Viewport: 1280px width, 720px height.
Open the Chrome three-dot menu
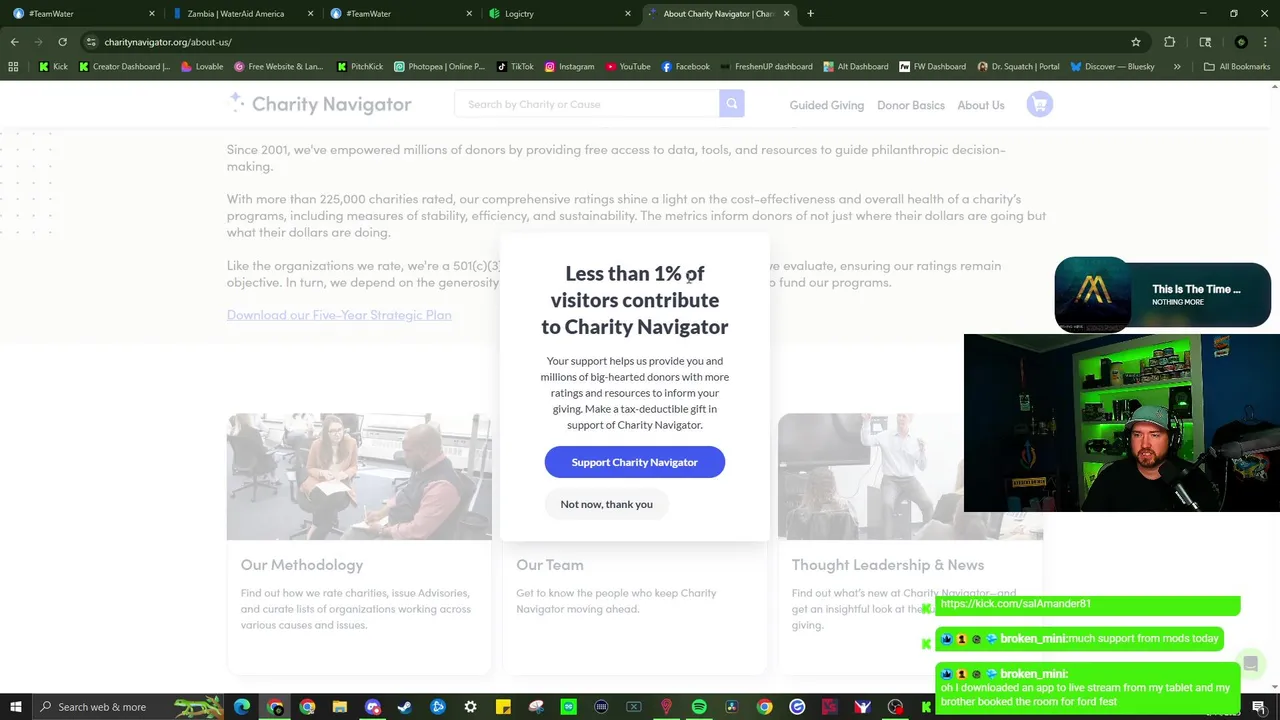pos(1266,42)
